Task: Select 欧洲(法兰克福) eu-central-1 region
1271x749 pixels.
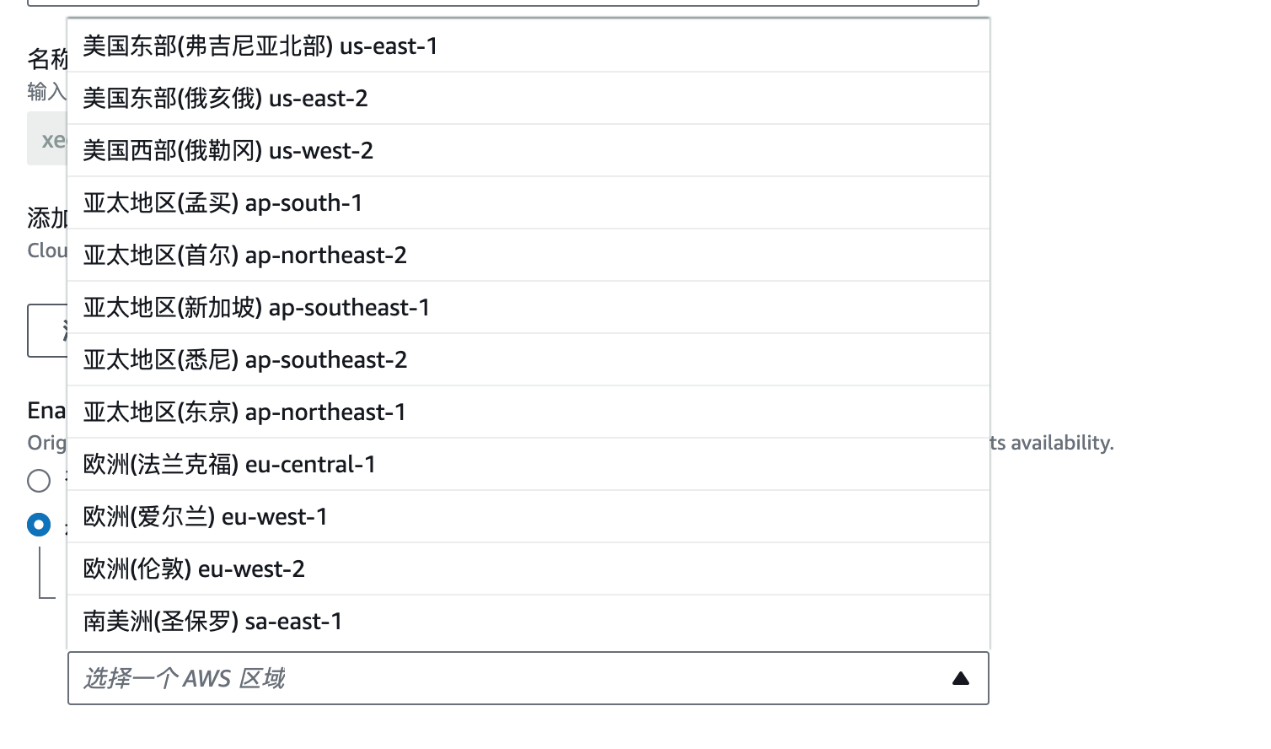Action: point(528,465)
